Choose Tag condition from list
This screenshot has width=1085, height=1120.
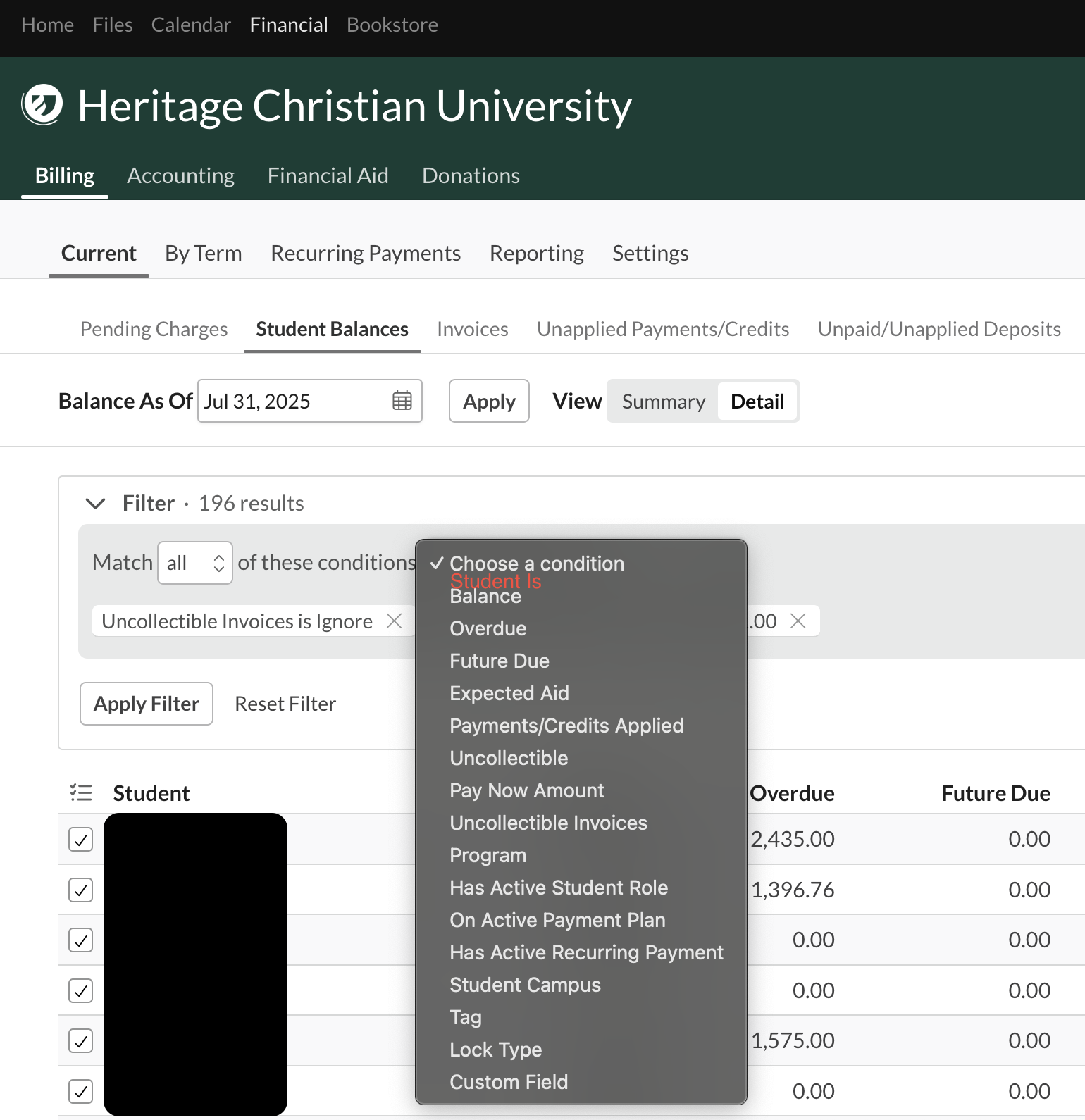point(466,1017)
